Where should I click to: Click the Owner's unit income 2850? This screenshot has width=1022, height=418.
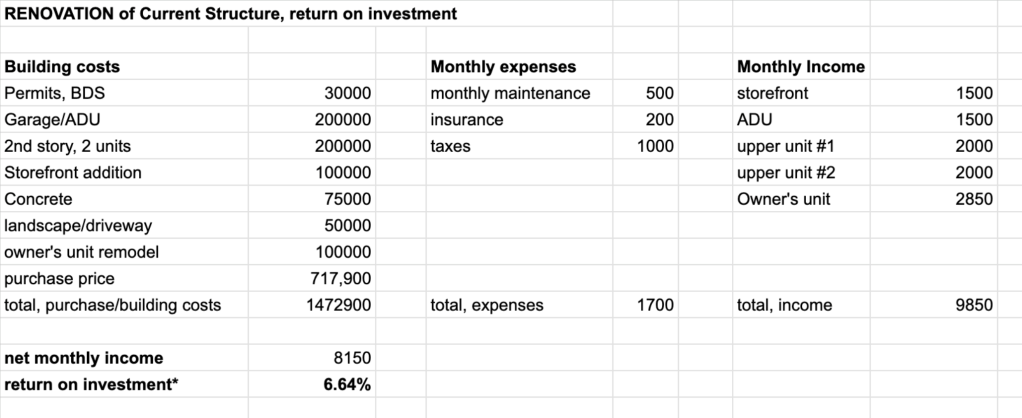pyautogui.click(x=973, y=199)
